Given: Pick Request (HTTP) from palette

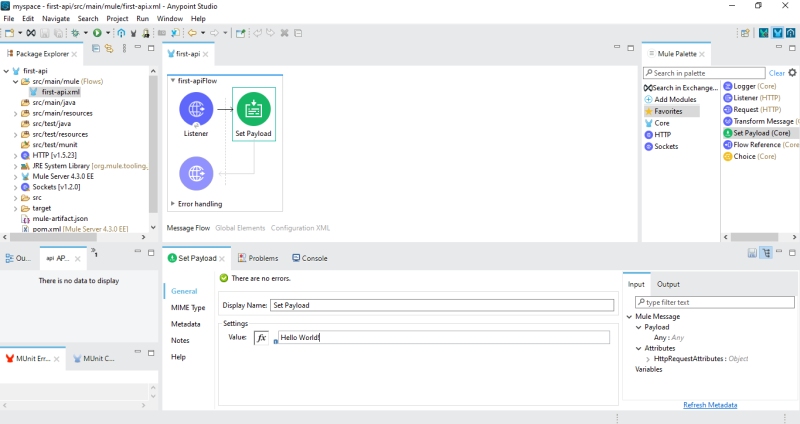Looking at the screenshot, I should coord(753,110).
